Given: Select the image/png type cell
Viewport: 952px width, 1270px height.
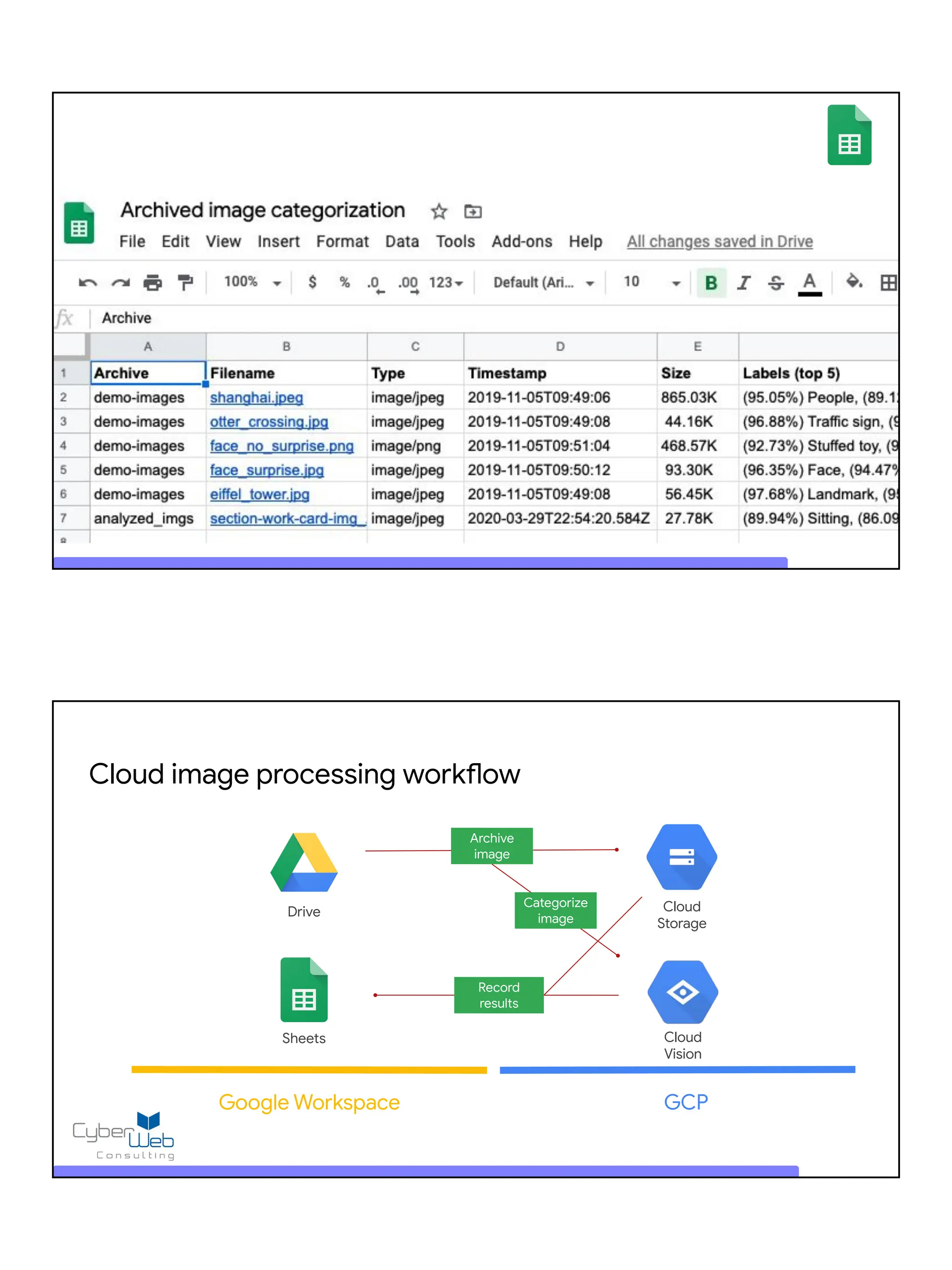Looking at the screenshot, I should click(x=415, y=446).
